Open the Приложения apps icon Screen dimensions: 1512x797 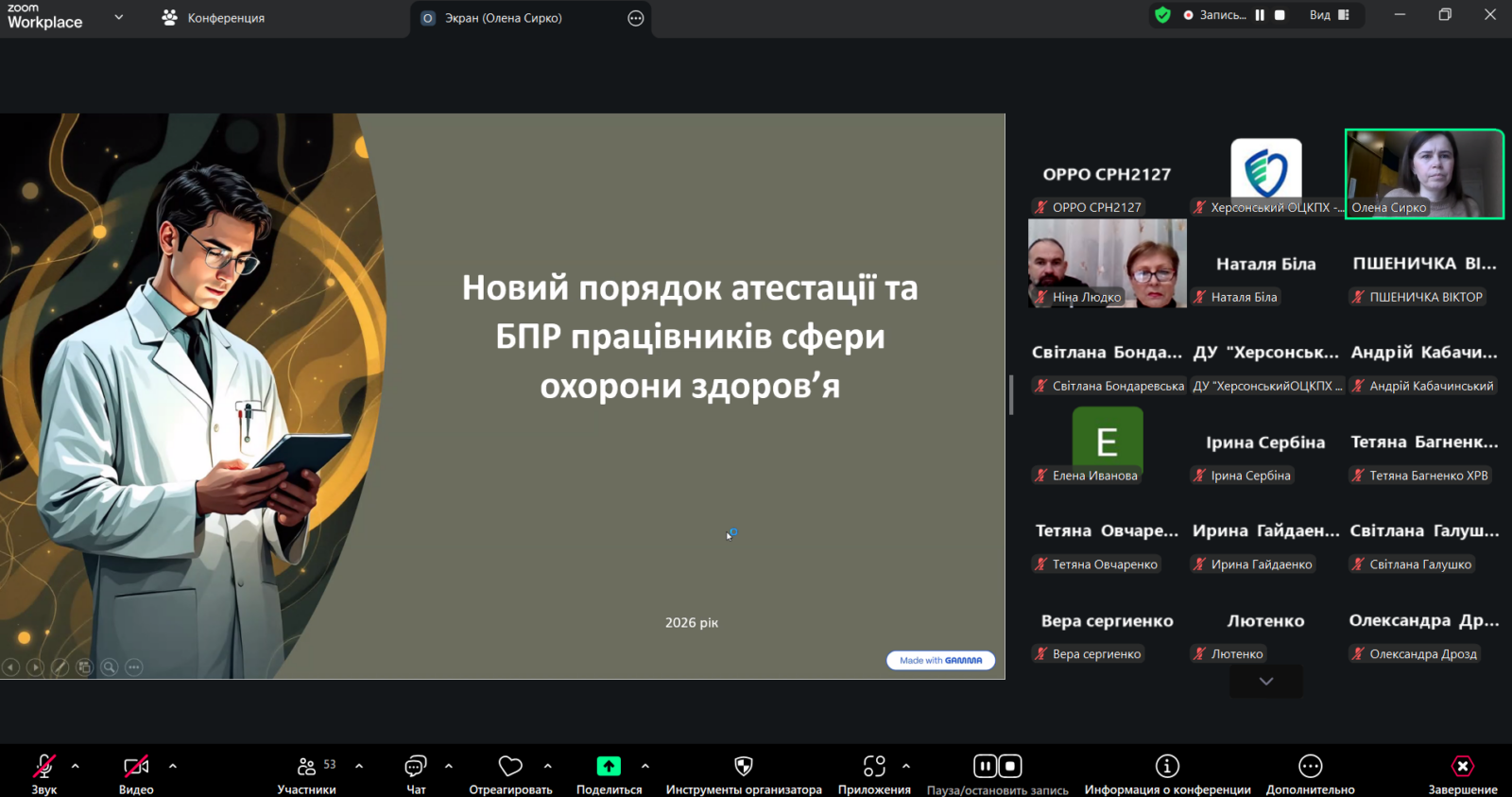tap(874, 766)
